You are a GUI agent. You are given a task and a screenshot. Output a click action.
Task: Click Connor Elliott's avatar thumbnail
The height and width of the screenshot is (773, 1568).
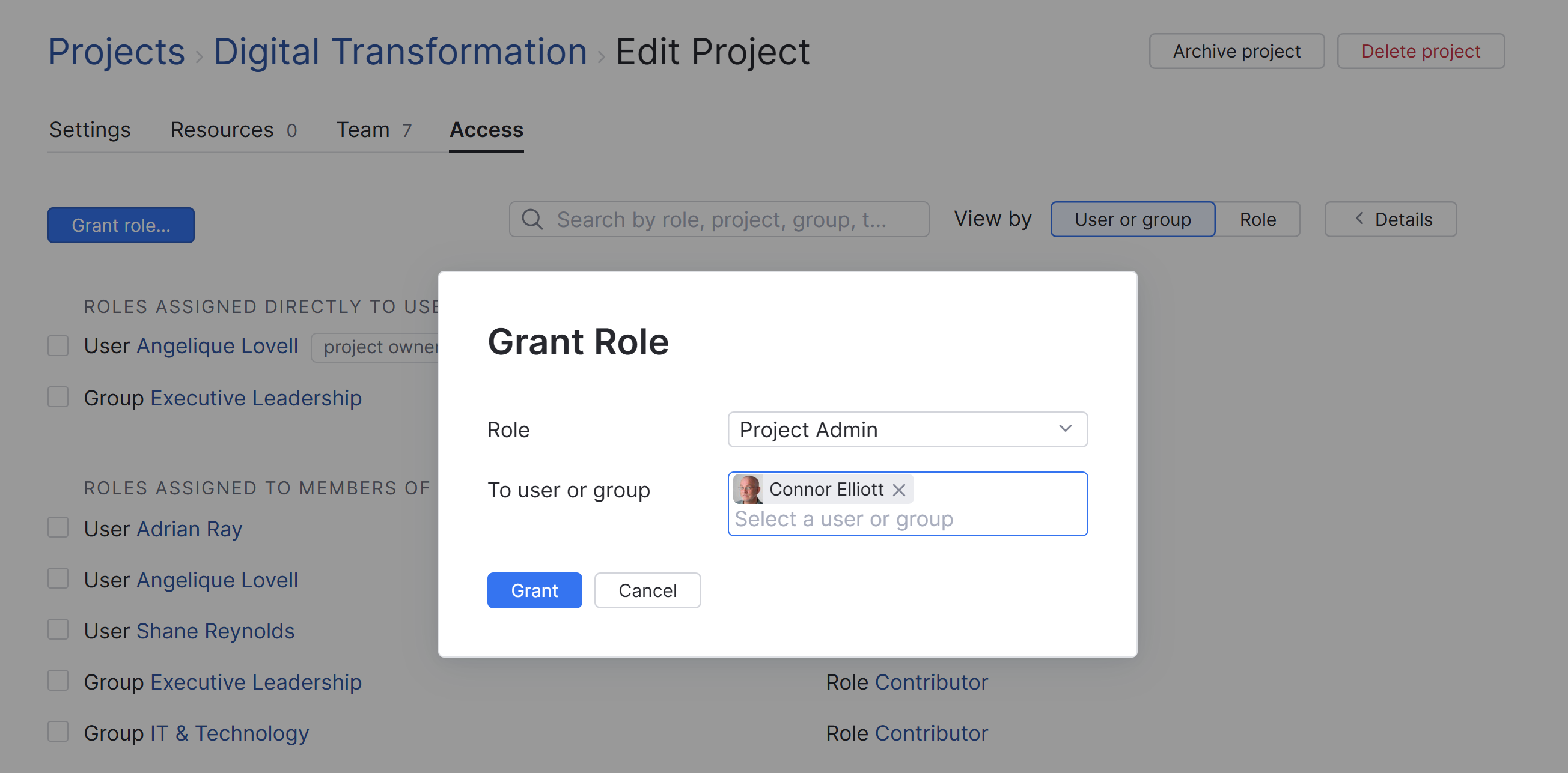pos(748,489)
